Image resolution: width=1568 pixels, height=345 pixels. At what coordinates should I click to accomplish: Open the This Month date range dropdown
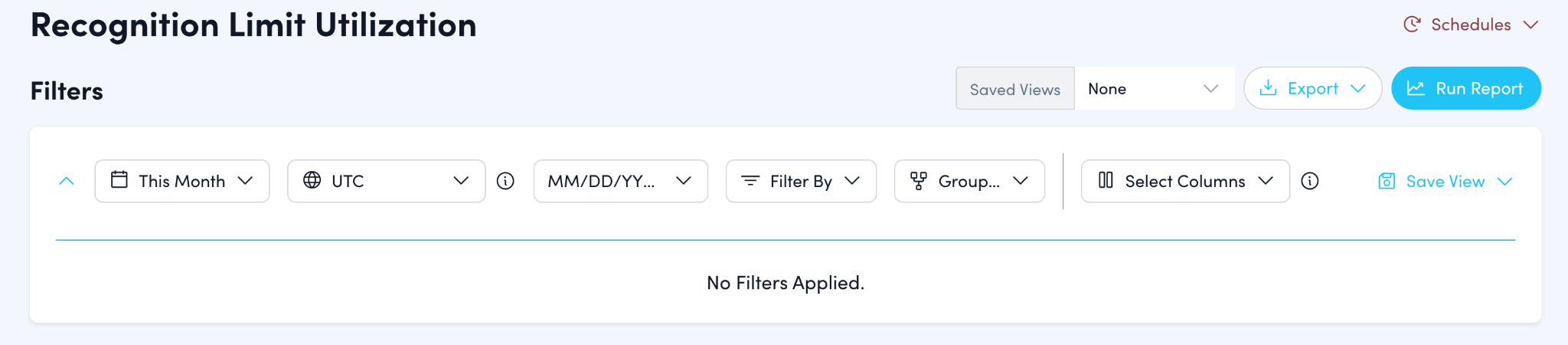(x=182, y=181)
